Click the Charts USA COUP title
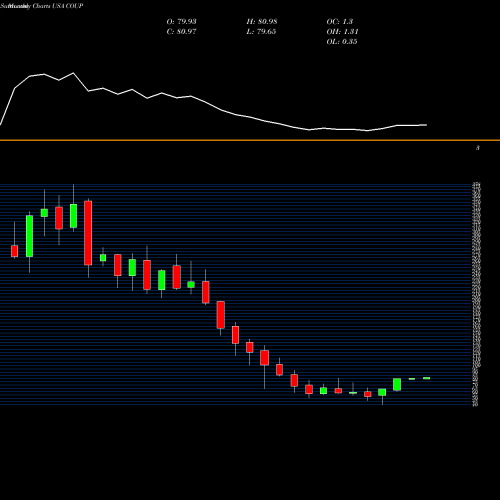The width and height of the screenshot is (500, 500). click(x=58, y=6)
